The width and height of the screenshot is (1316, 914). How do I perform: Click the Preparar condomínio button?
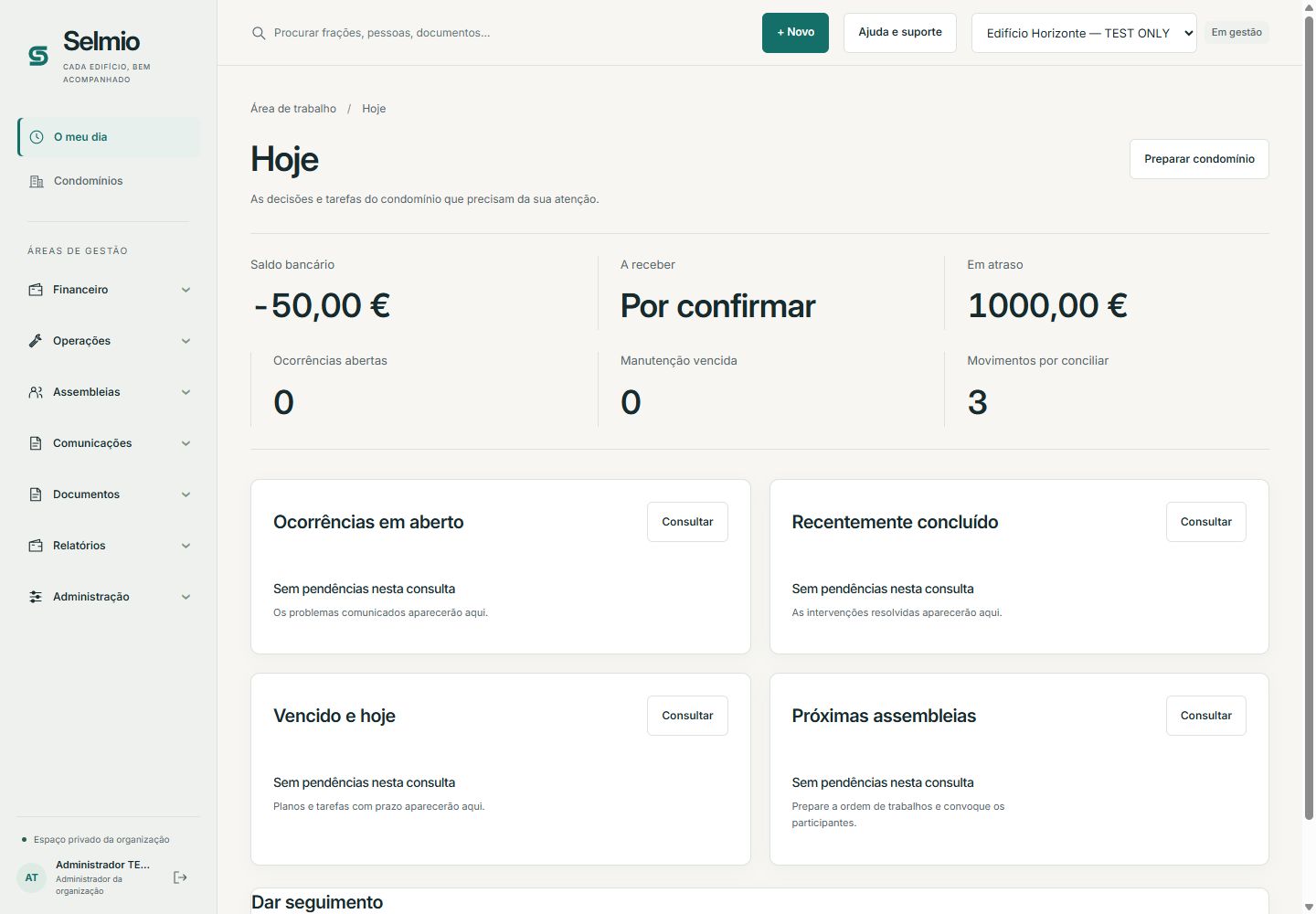click(1199, 159)
